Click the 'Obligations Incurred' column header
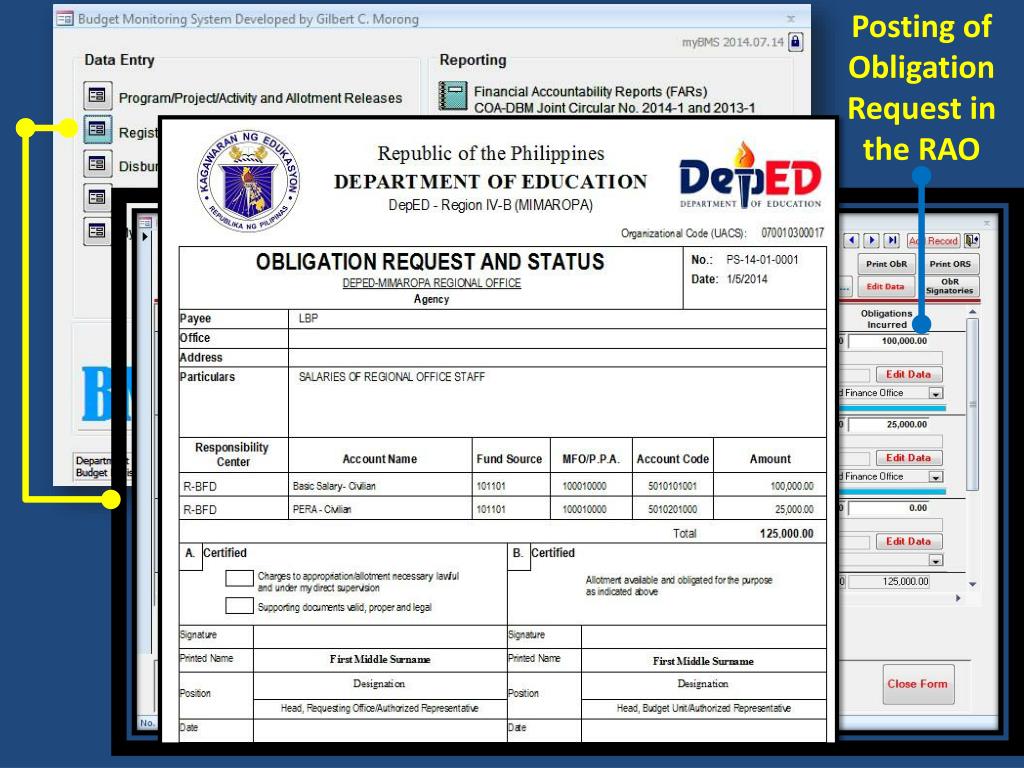Screen dimensions: 1024x768 point(886,319)
